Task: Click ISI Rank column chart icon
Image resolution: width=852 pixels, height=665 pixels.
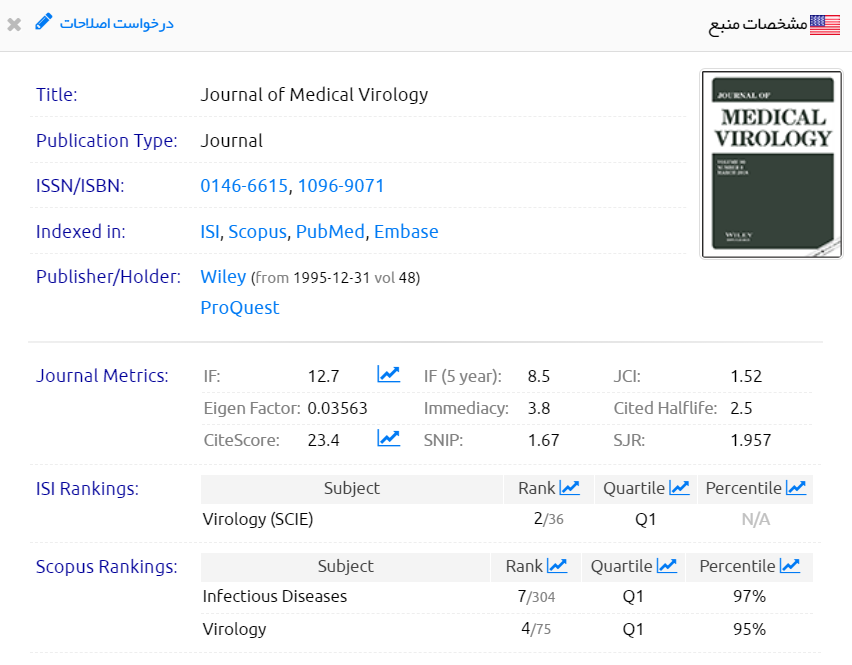Action: click(x=569, y=488)
